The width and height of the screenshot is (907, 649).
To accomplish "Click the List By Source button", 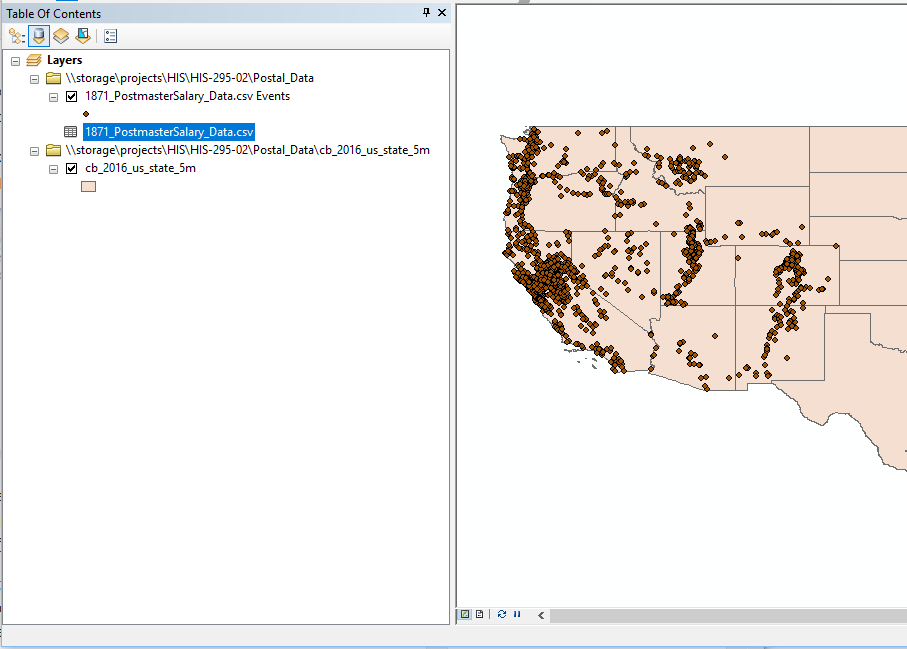I will (x=38, y=36).
